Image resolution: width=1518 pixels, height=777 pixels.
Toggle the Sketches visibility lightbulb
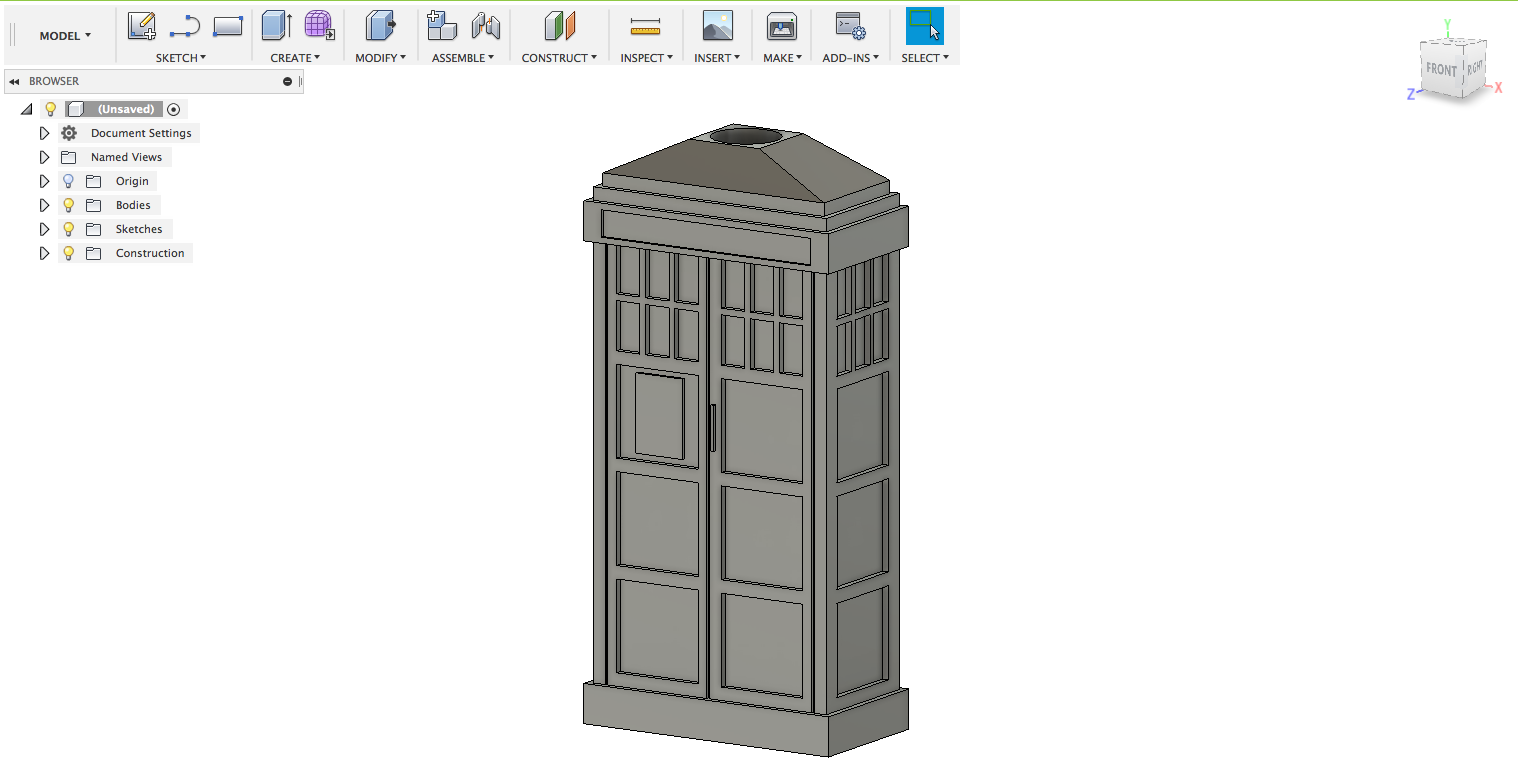pyautogui.click(x=68, y=229)
